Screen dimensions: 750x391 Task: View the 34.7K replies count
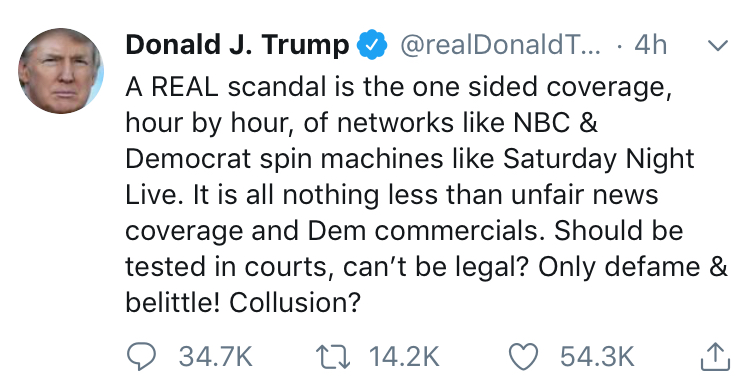point(215,357)
